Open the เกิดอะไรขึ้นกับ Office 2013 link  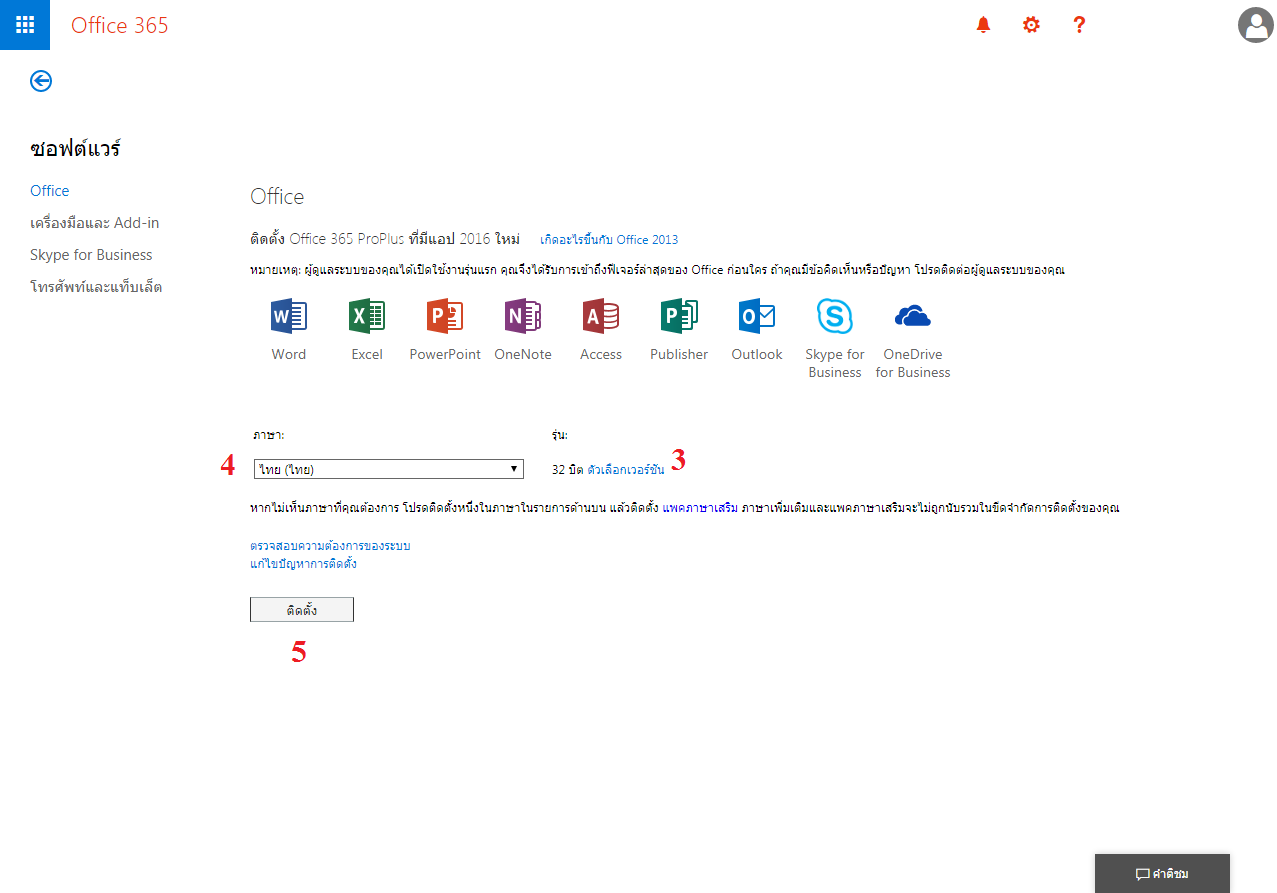pos(609,240)
